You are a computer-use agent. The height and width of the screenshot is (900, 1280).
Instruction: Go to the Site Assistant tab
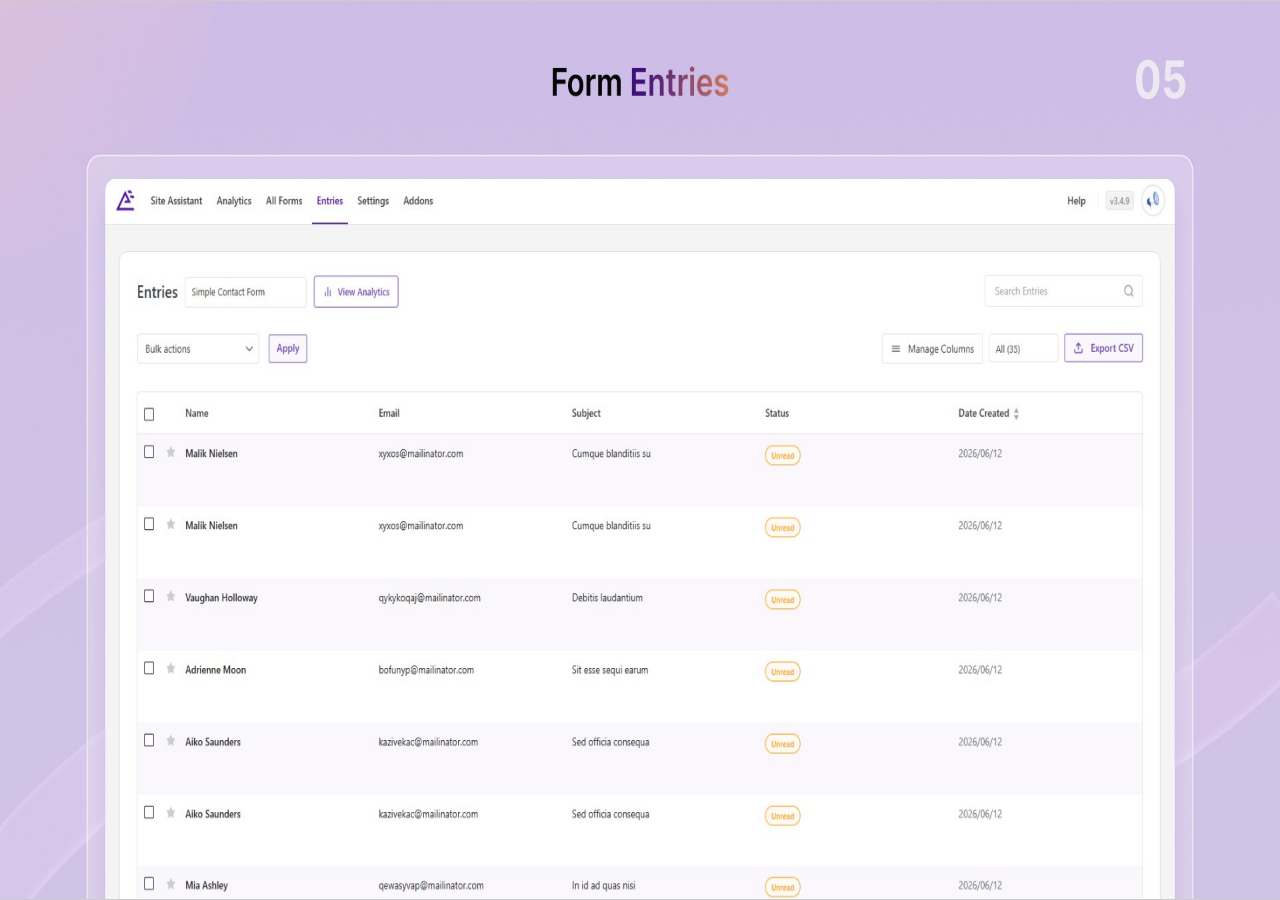[176, 201]
